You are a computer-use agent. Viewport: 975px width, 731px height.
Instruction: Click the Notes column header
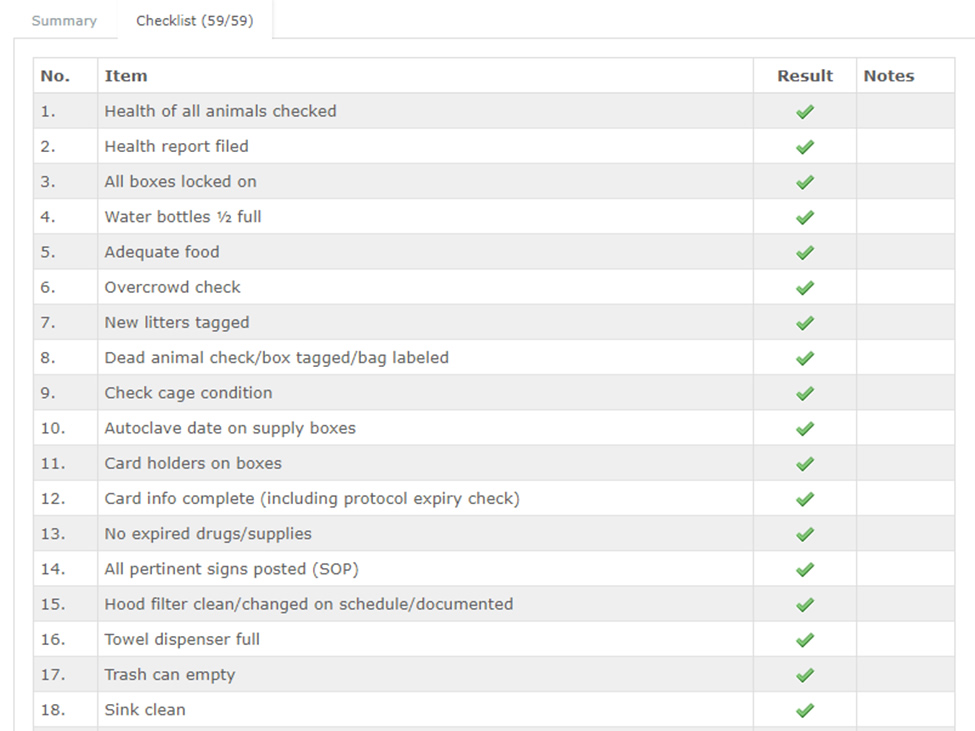tap(889, 76)
